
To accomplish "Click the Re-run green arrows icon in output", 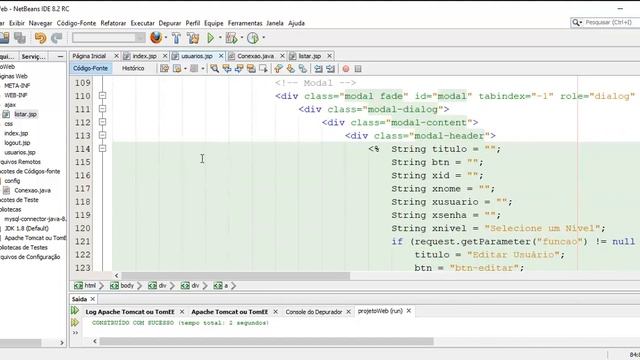I will tap(75, 311).
